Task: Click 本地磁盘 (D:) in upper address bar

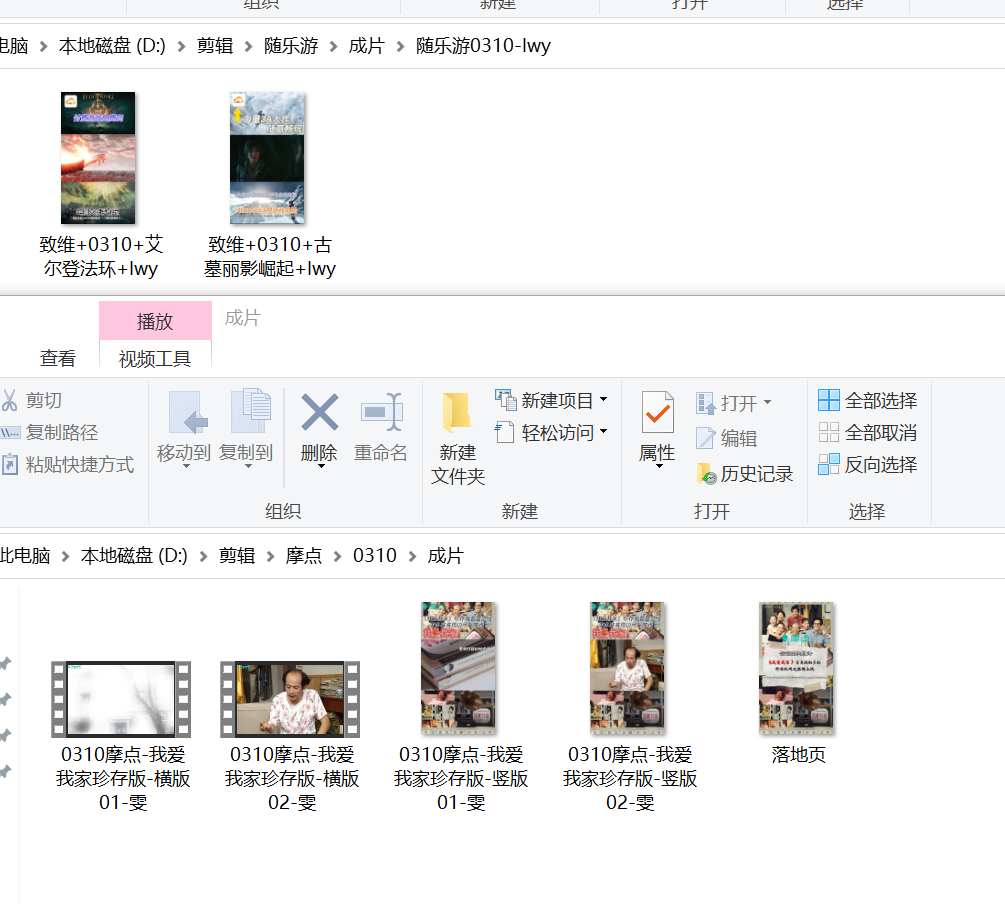Action: (x=112, y=46)
